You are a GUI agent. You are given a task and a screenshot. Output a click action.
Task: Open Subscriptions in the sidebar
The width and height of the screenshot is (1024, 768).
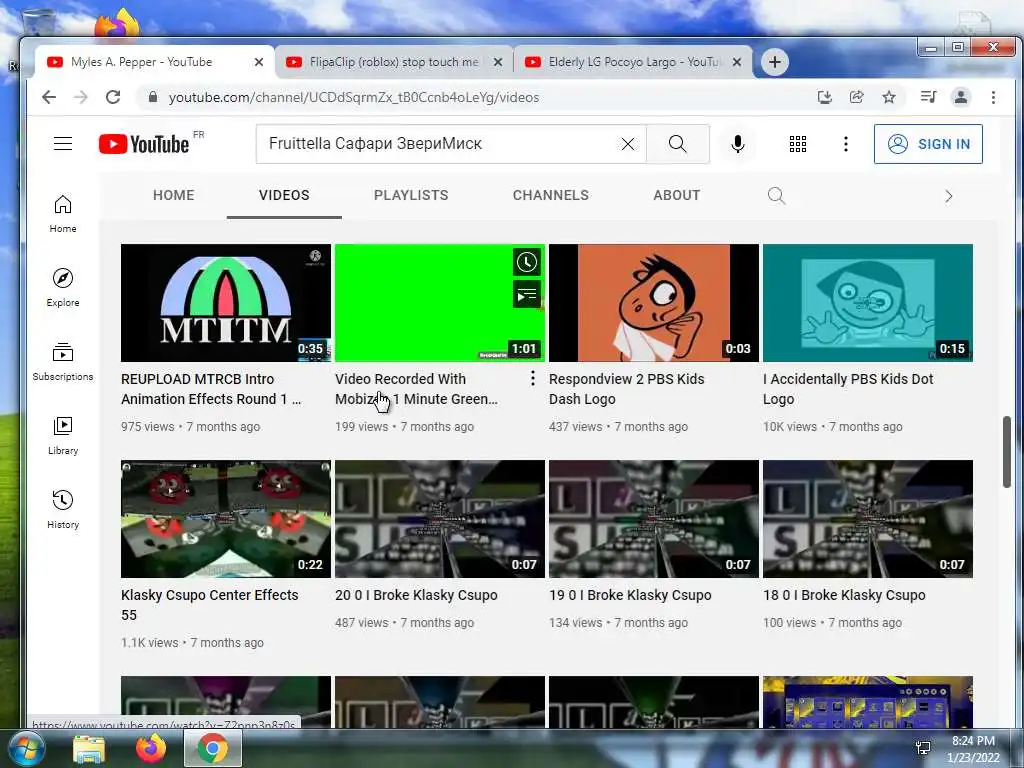[63, 362]
